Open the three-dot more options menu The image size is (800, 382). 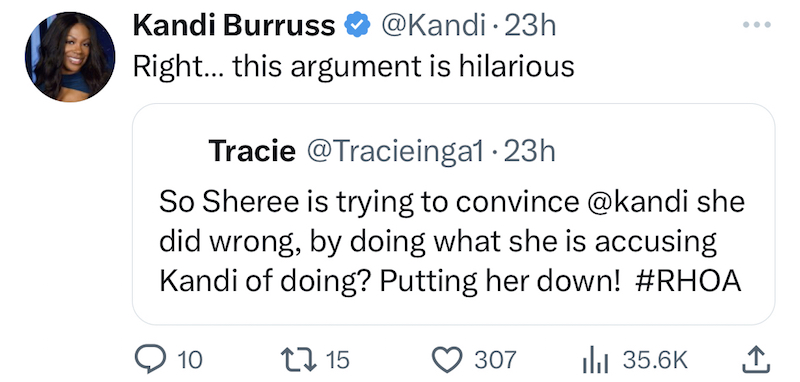(757, 23)
